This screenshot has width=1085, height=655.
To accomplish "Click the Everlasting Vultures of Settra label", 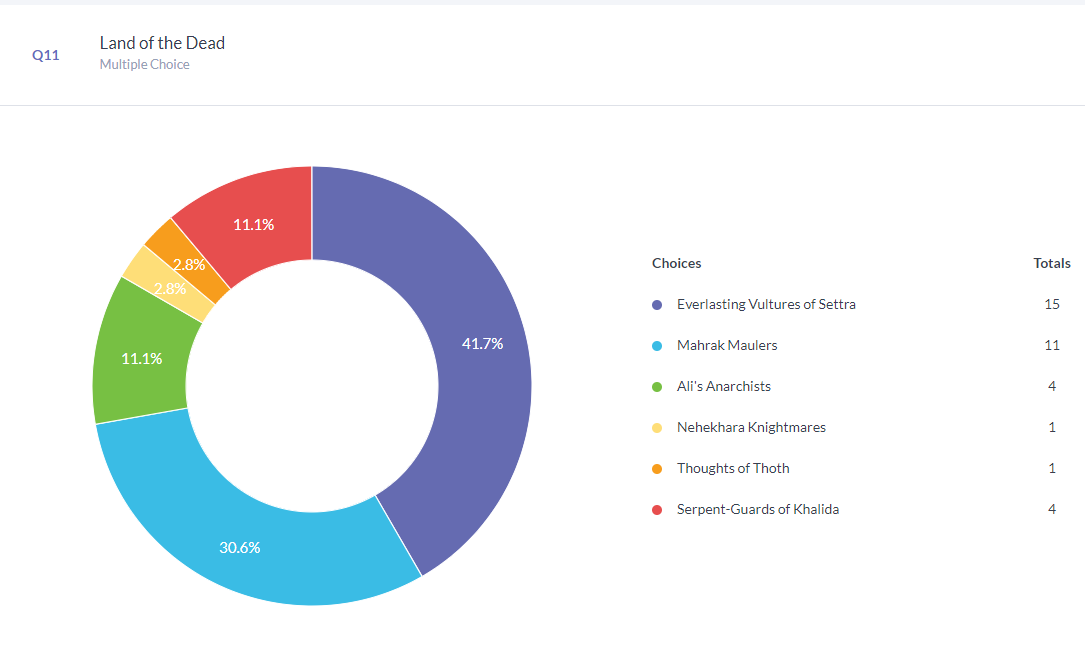I will tap(766, 304).
